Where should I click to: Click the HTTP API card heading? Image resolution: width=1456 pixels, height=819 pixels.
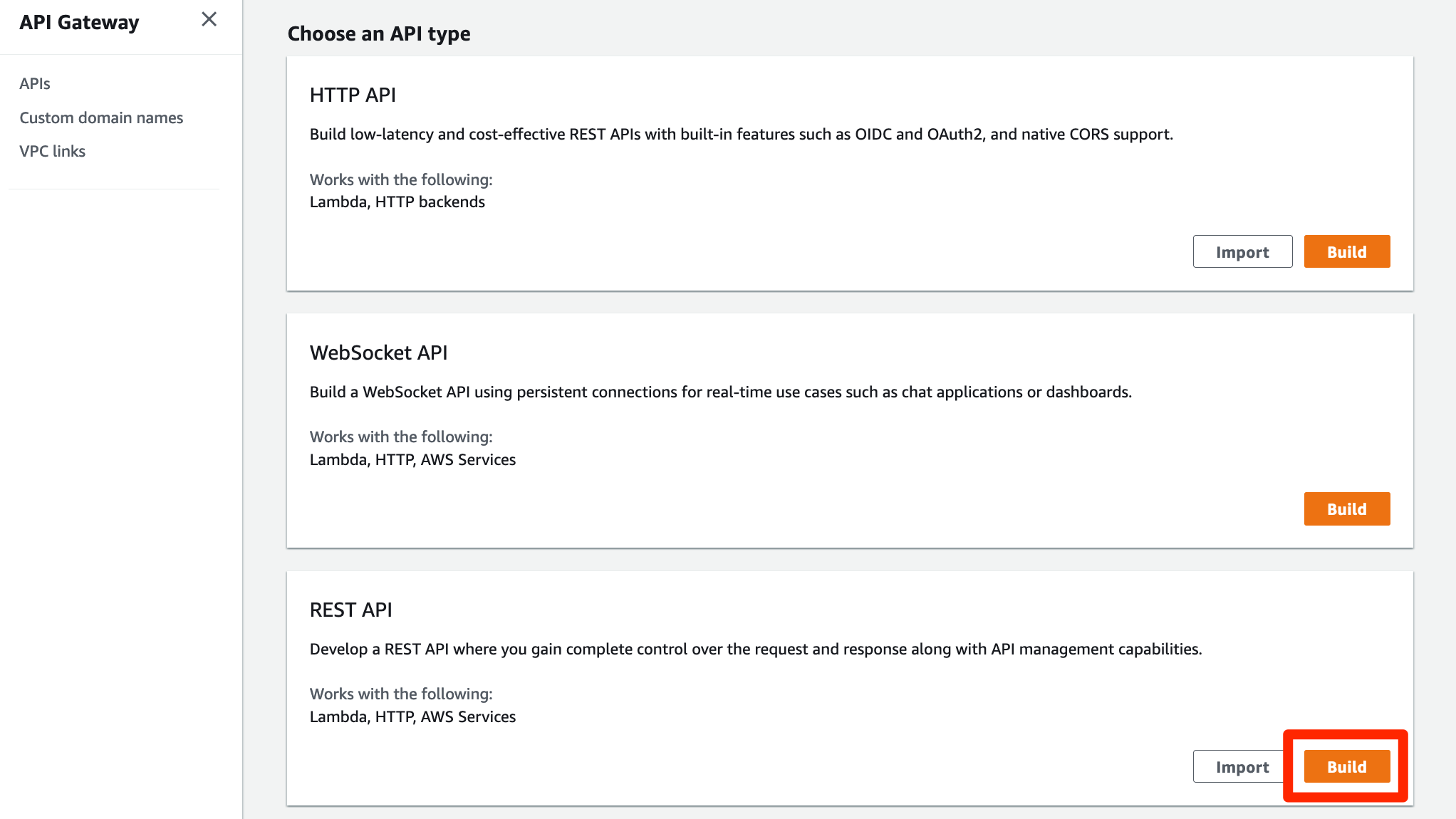click(x=353, y=95)
